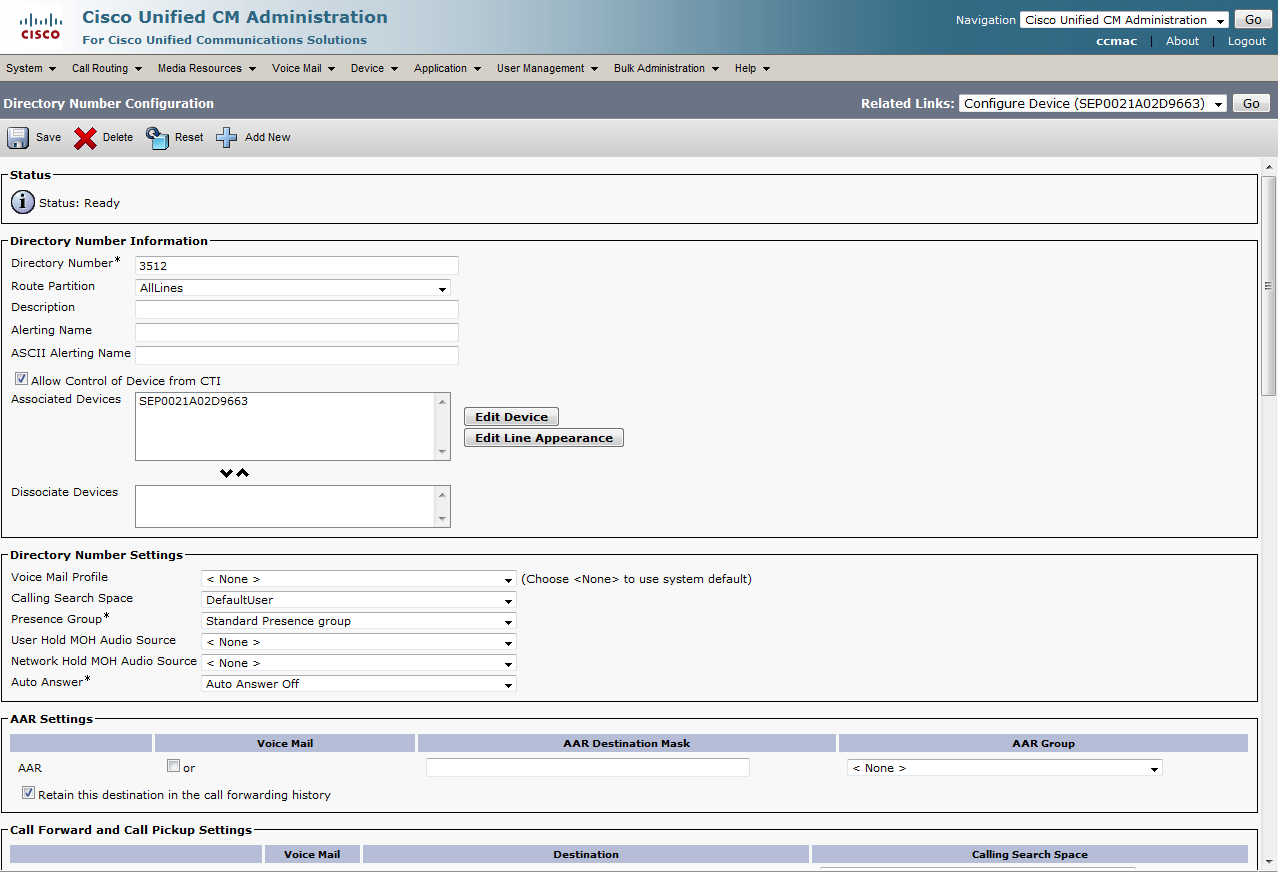Open the Bulk Administration menu
Viewport: 1280px width, 872px height.
tap(666, 68)
